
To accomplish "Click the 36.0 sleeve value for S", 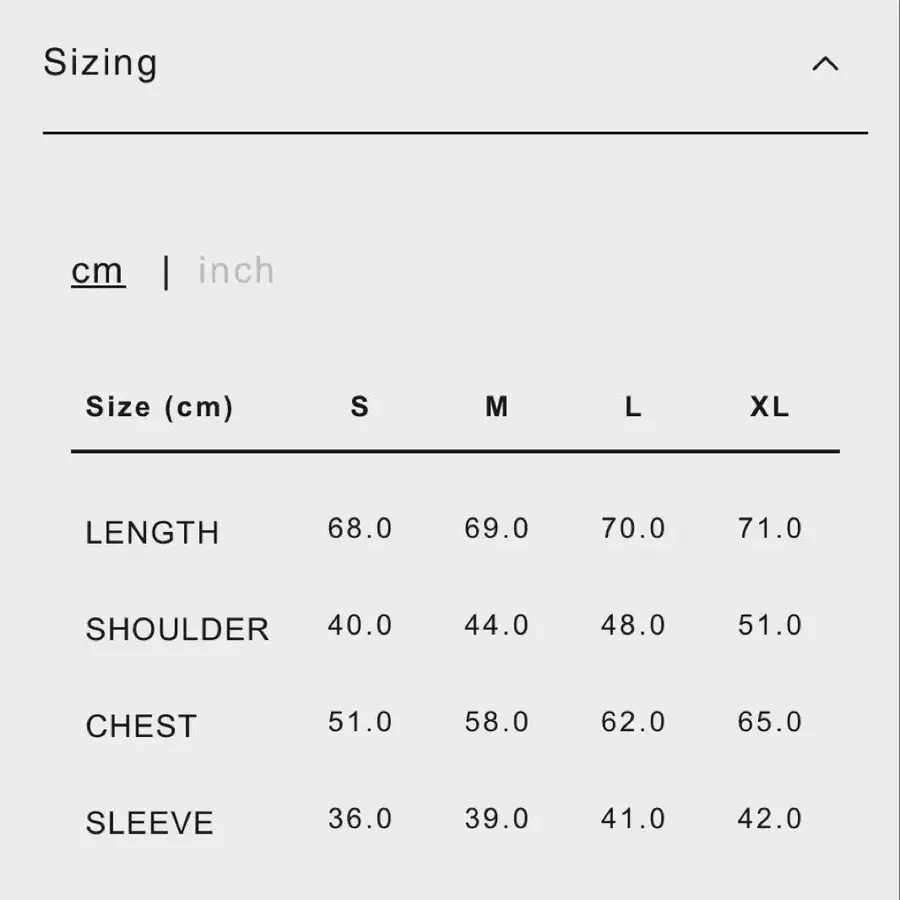I will 360,819.
